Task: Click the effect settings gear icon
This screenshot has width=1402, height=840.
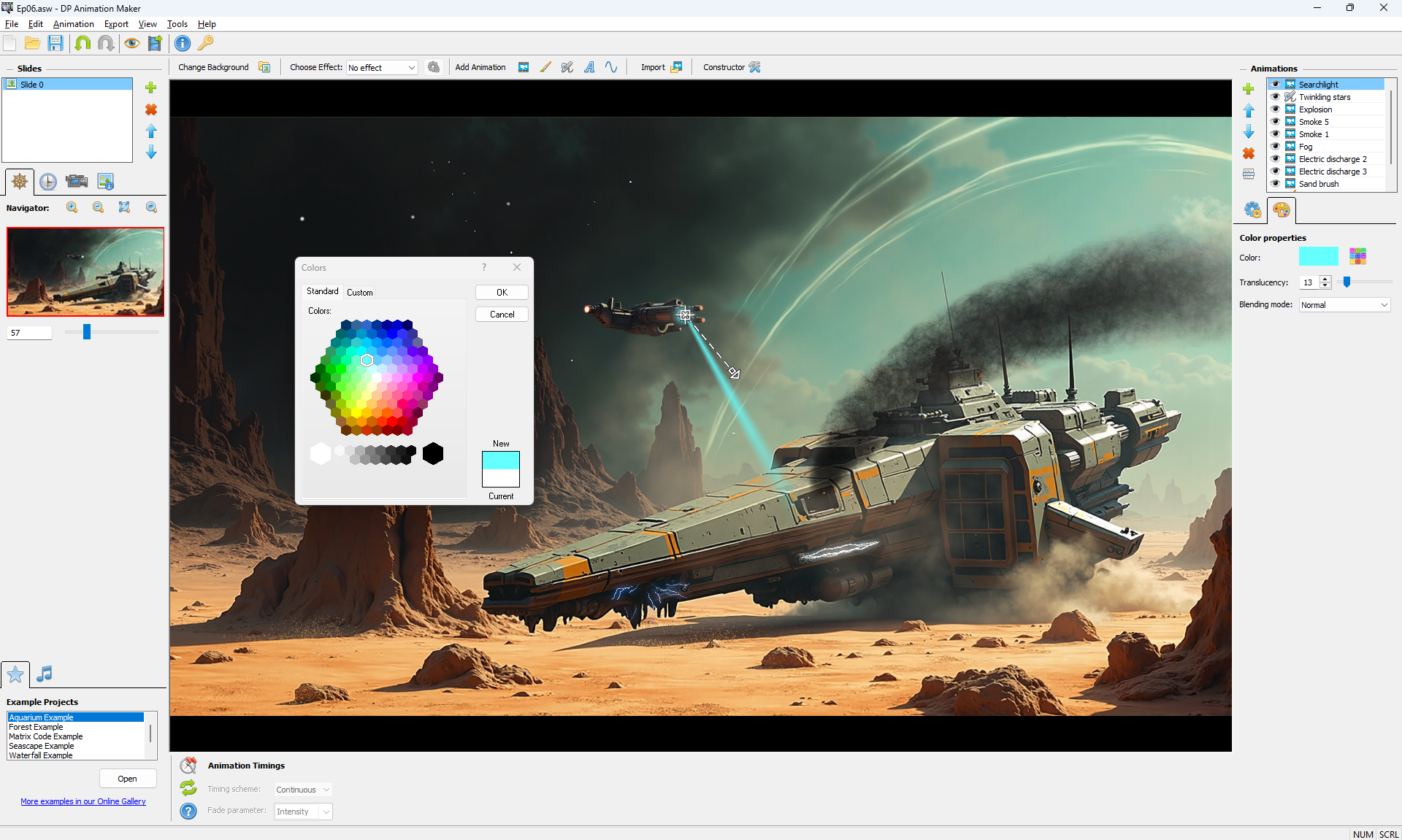Action: click(x=434, y=67)
